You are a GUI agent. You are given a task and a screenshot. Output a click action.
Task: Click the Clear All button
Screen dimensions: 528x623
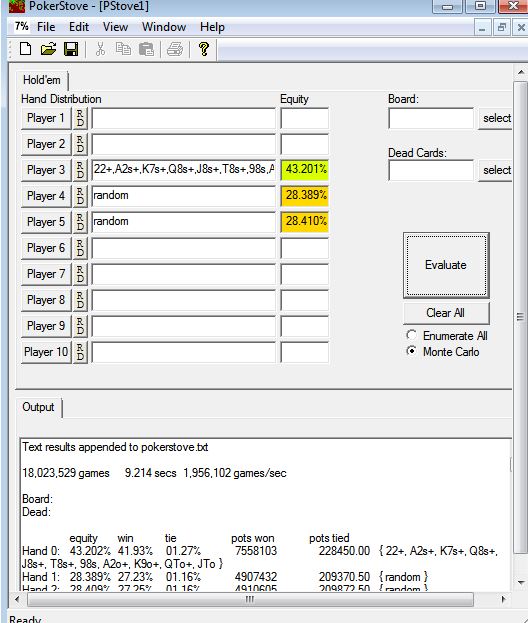point(446,313)
